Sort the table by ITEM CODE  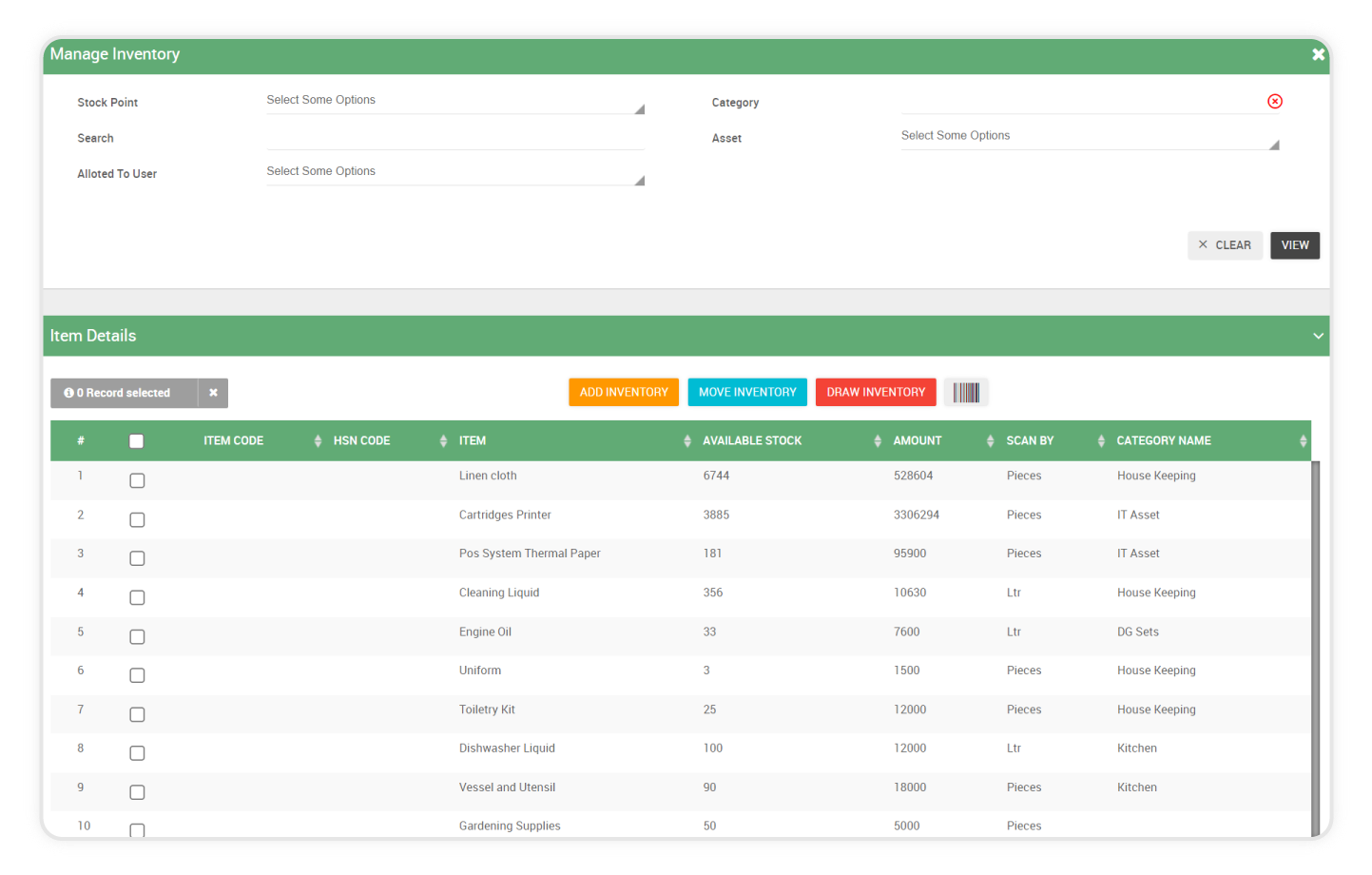pos(317,440)
